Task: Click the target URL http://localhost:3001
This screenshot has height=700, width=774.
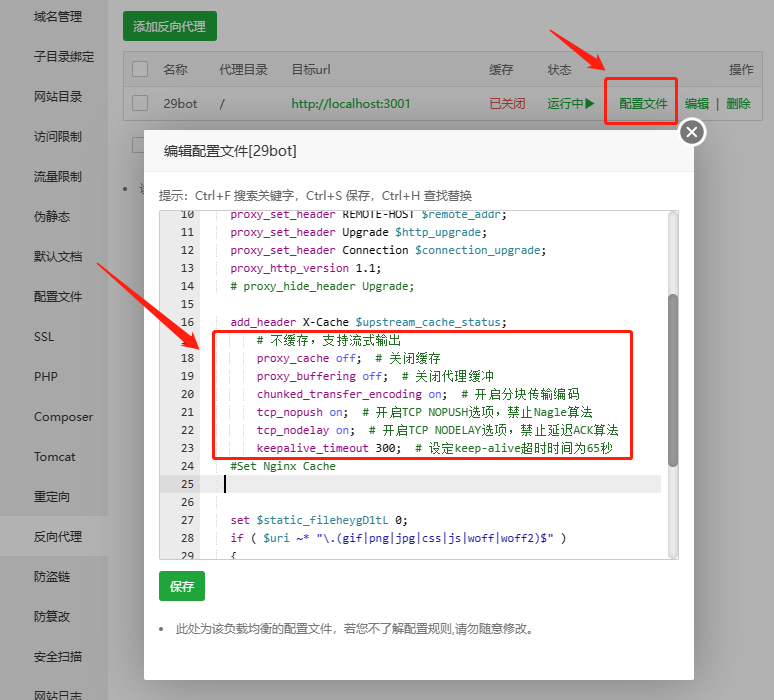Action: (351, 104)
